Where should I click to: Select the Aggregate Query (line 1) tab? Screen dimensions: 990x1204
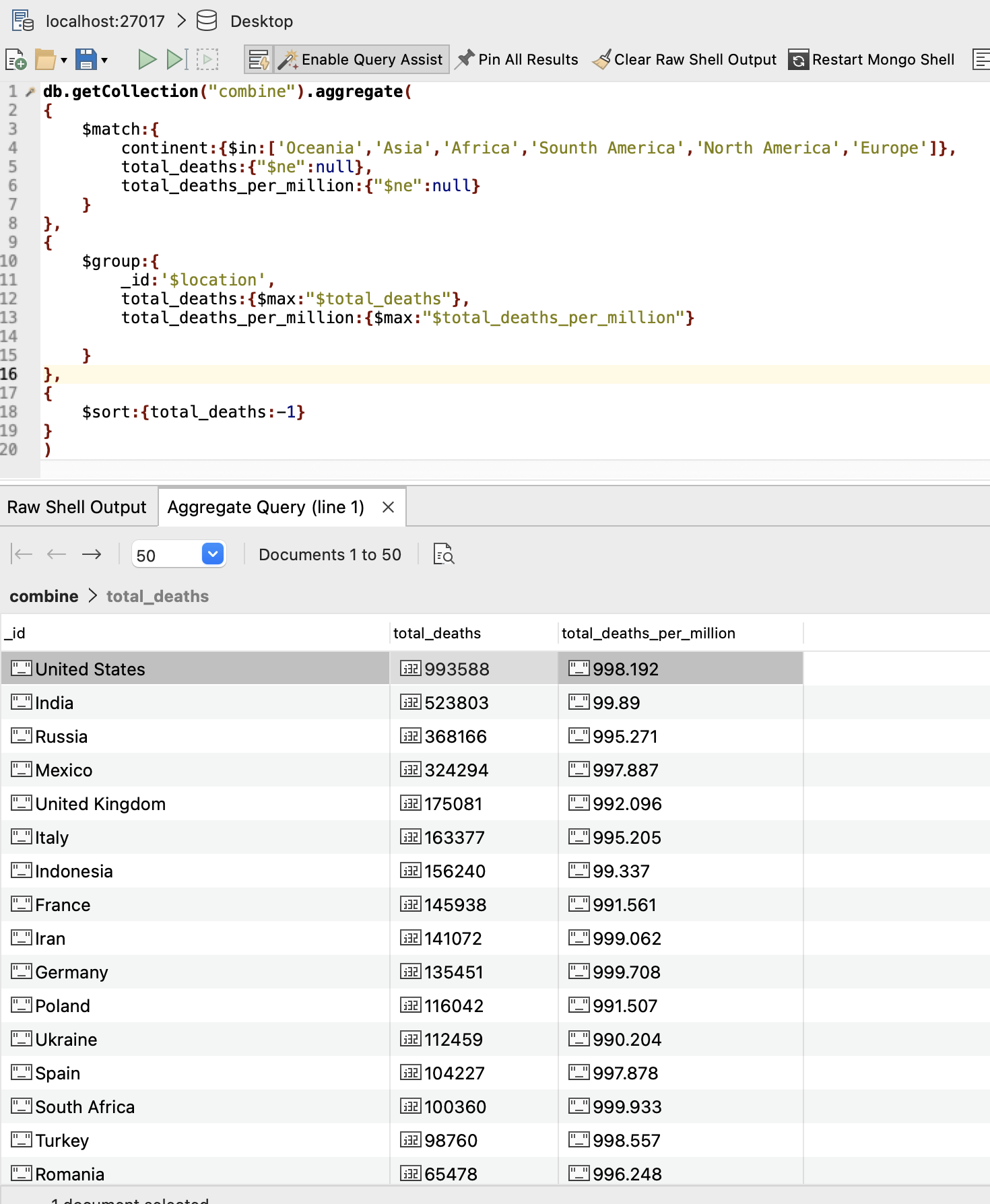(265, 507)
